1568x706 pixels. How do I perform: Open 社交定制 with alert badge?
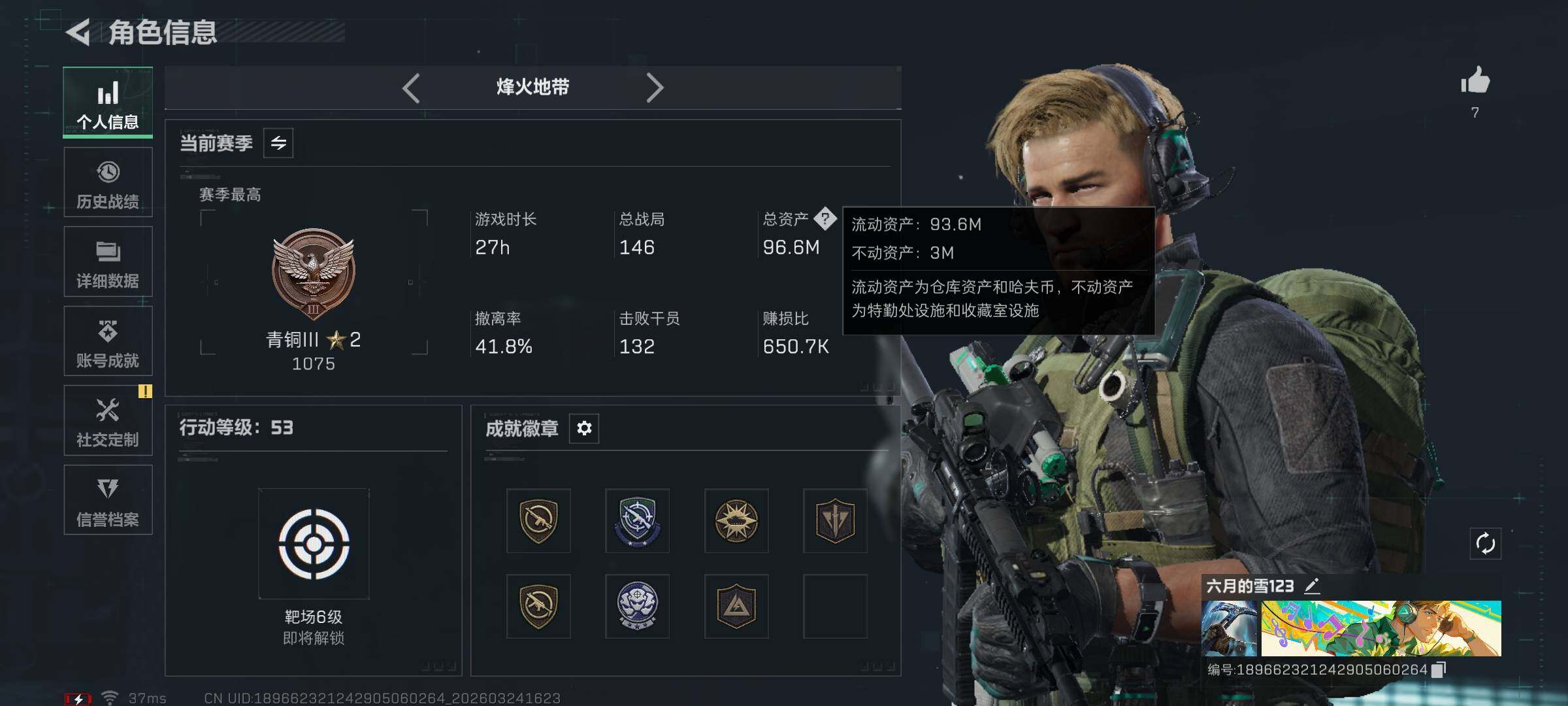pyautogui.click(x=108, y=420)
